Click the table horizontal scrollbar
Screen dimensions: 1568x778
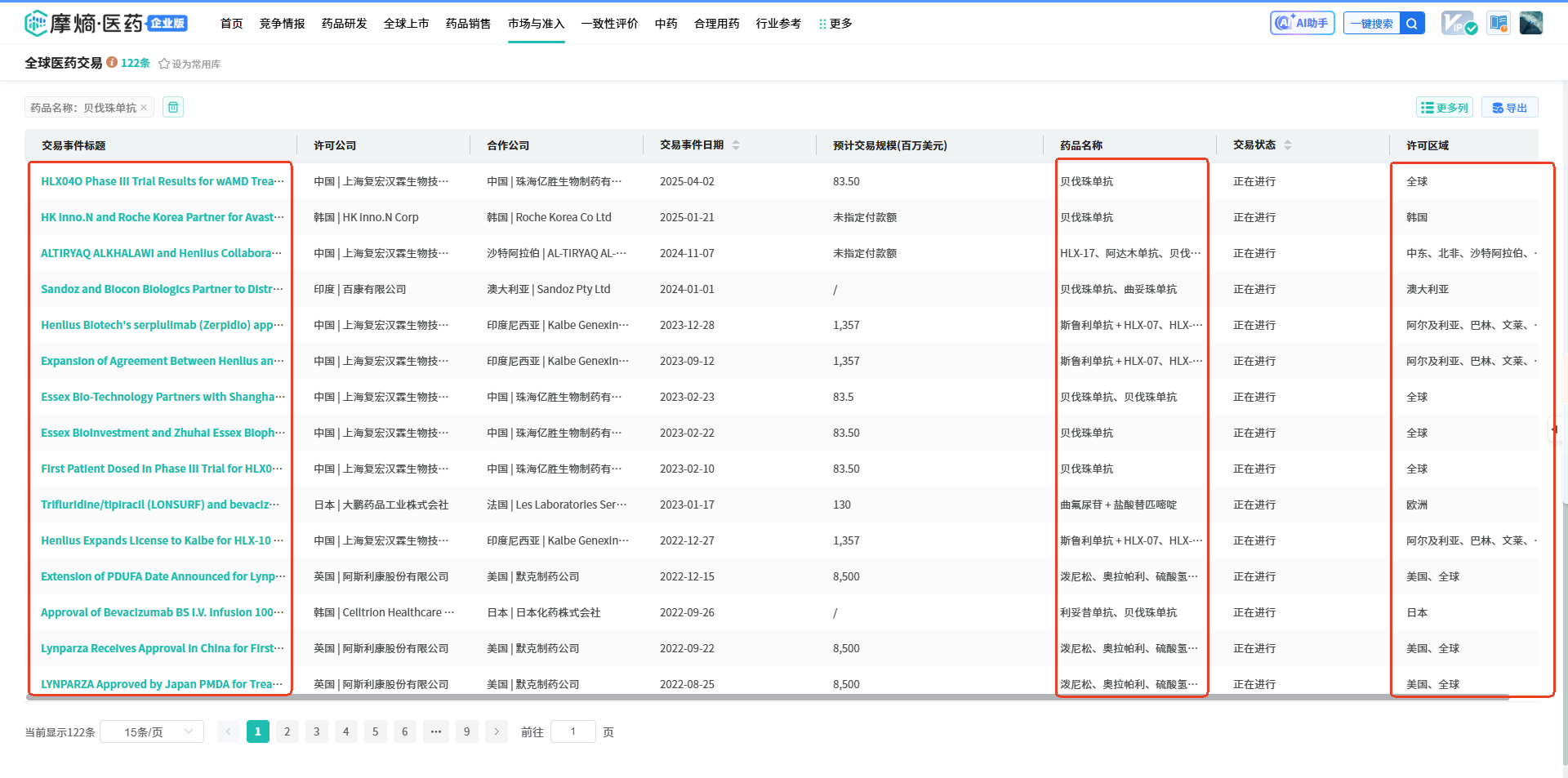pos(768,697)
